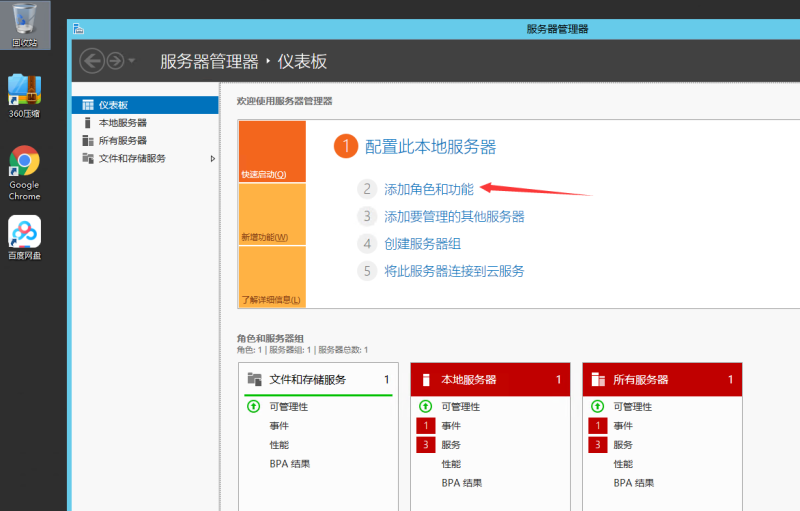The width and height of the screenshot is (800, 511).
Task: Click green status icon in 文件和存储服务 tile
Action: coord(254,406)
